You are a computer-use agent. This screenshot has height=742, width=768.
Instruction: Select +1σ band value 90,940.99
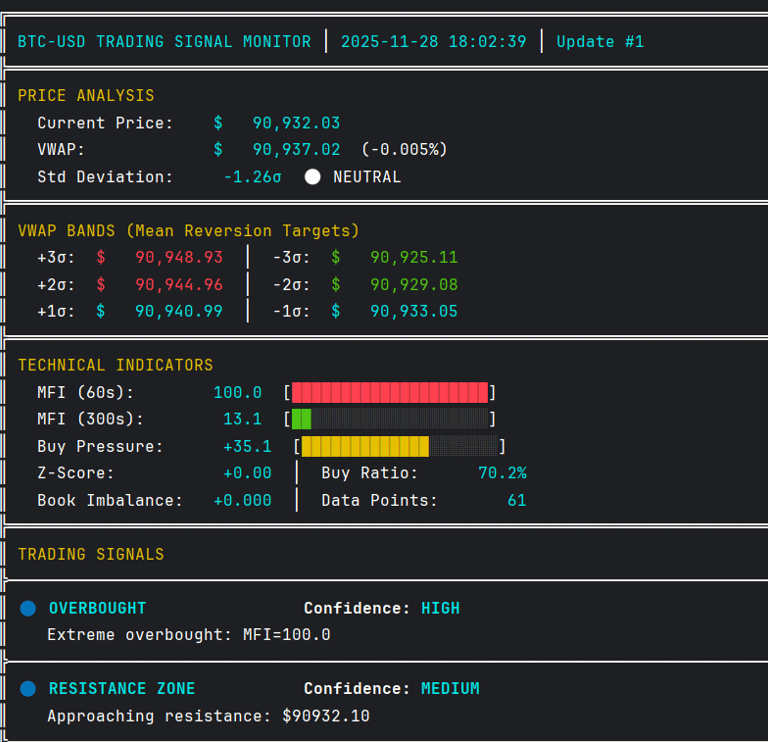179,311
